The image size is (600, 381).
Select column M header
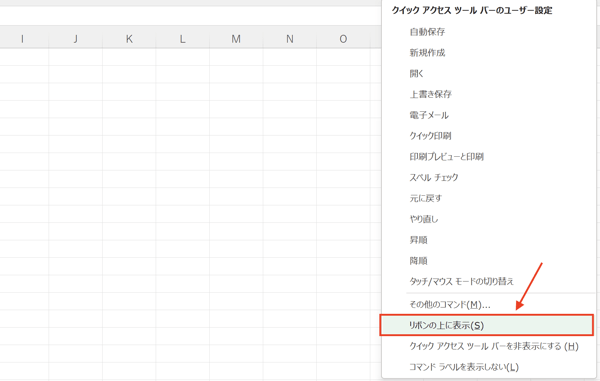pyautogui.click(x=236, y=39)
